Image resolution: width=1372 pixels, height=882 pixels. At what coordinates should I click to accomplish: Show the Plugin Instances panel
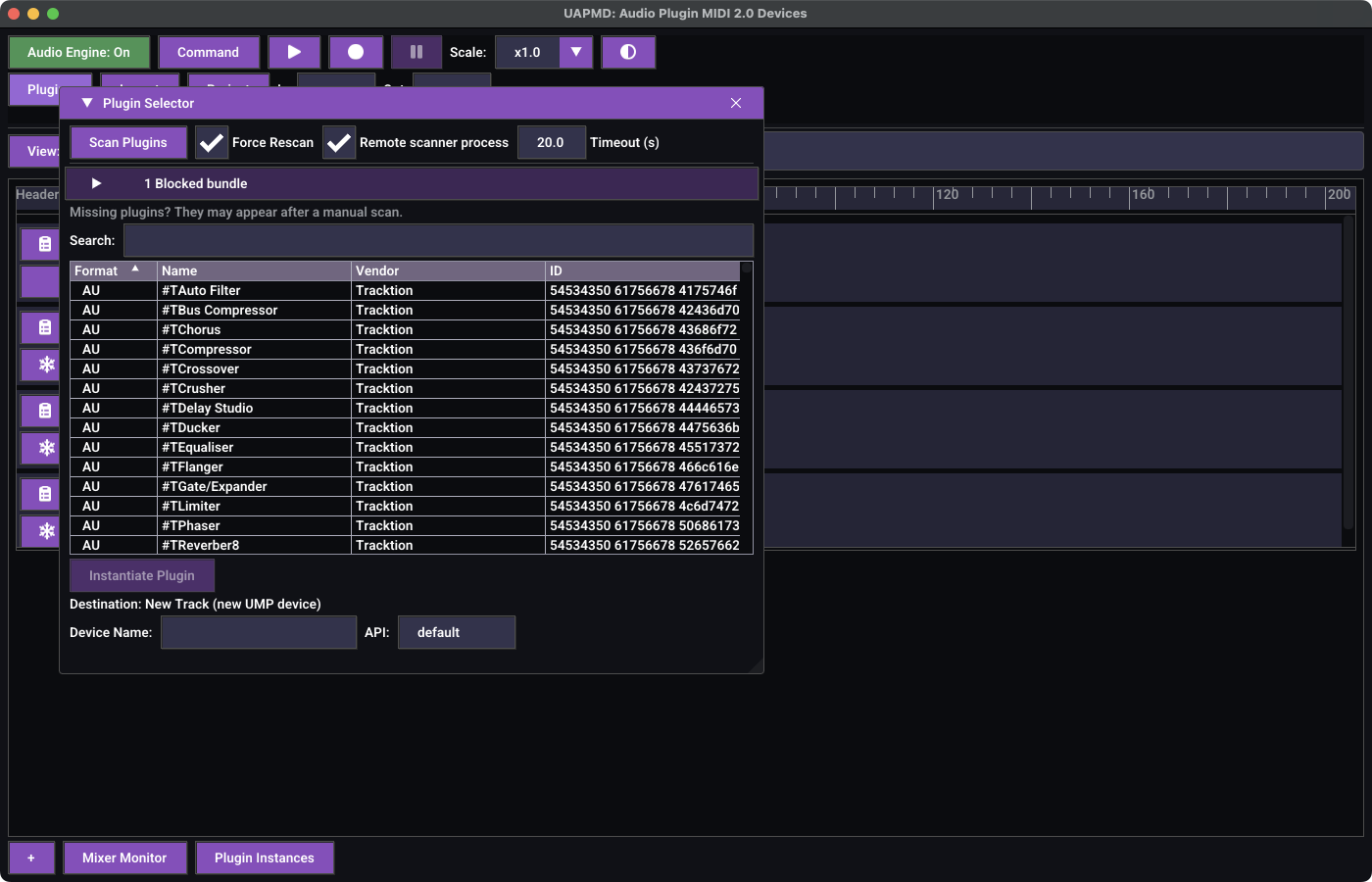pos(265,857)
